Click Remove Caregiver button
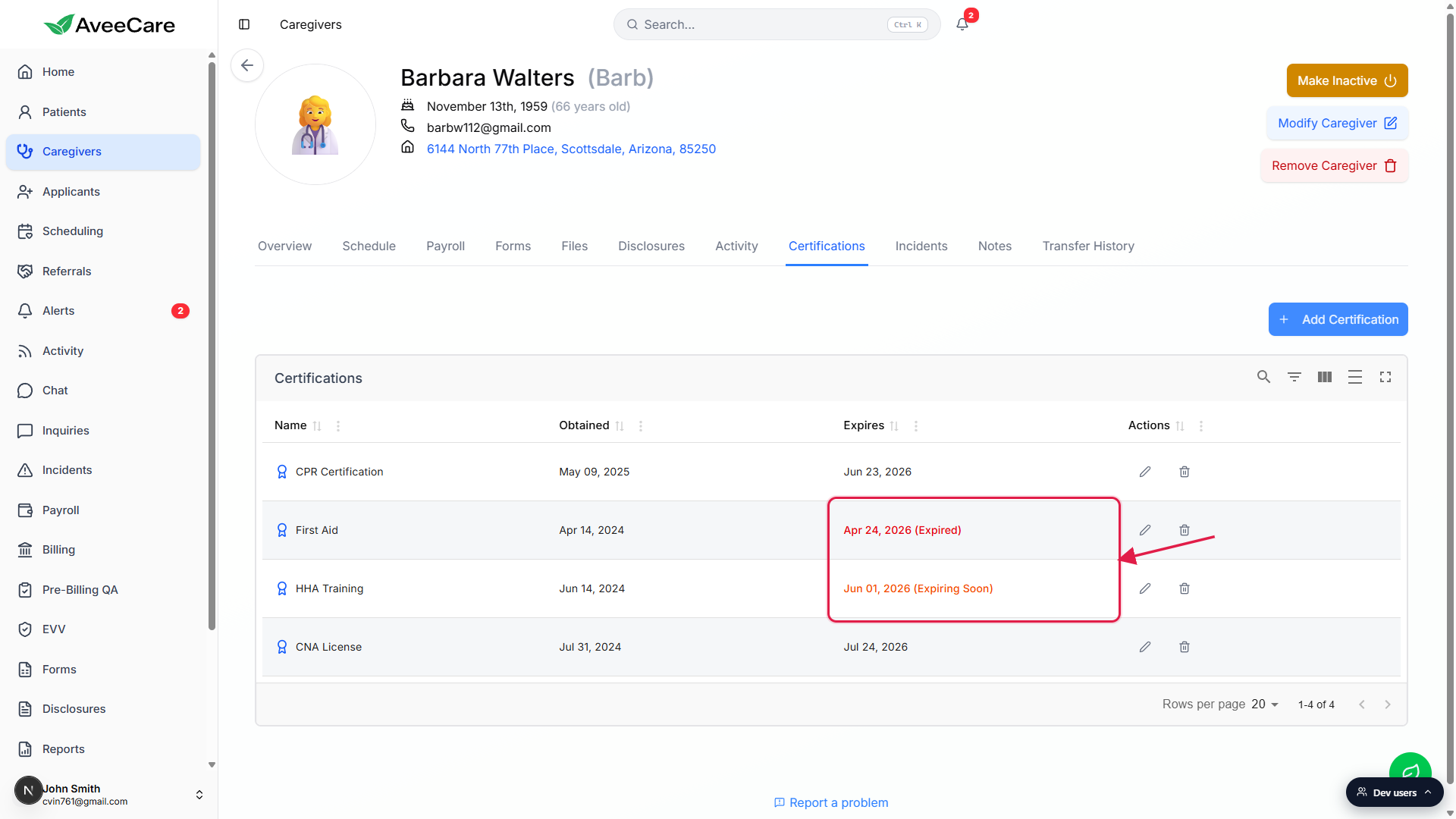Image resolution: width=1456 pixels, height=819 pixels. coord(1334,165)
